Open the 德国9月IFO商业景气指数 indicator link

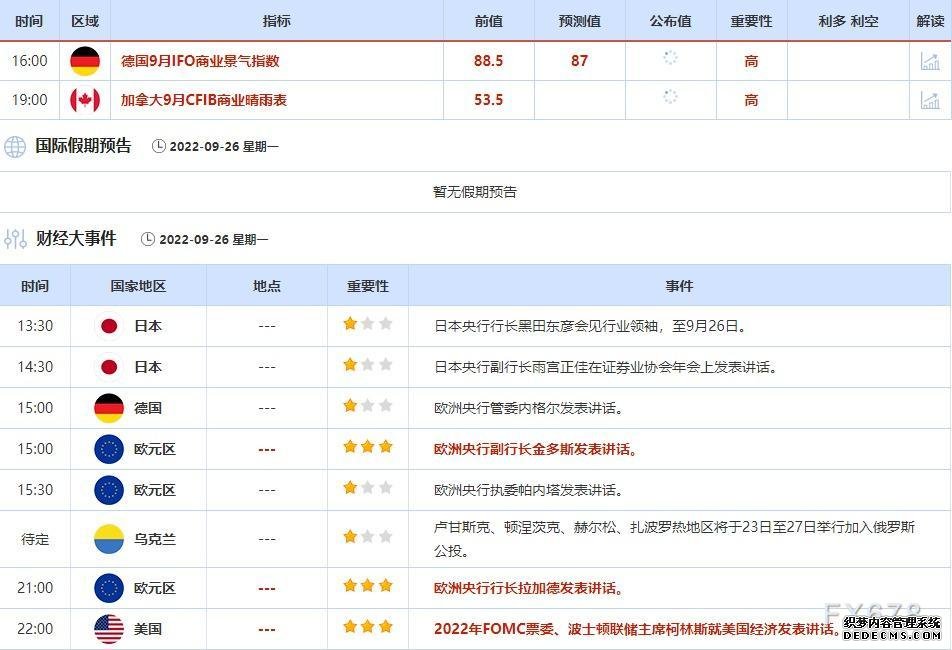[200, 61]
